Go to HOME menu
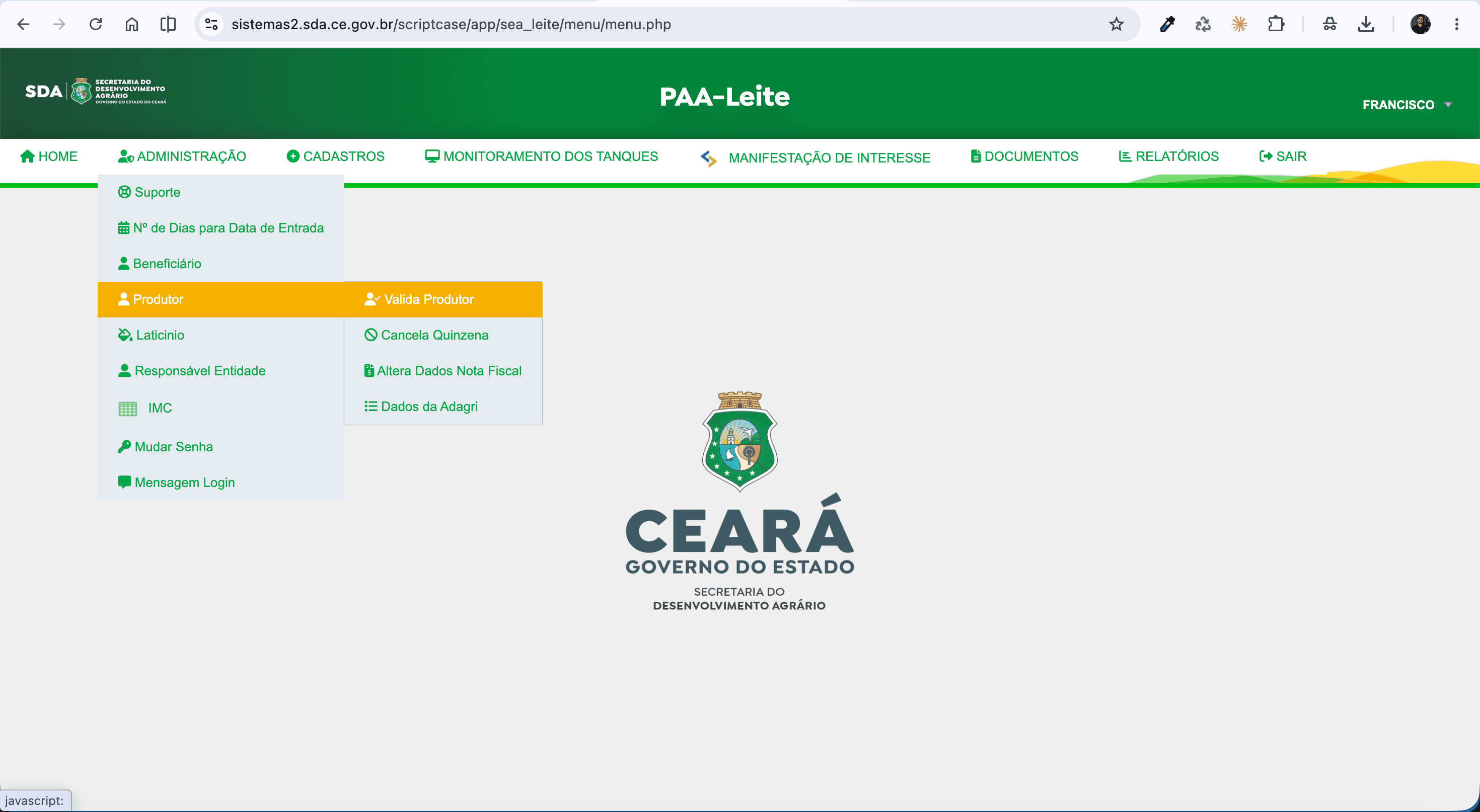The image size is (1480, 812). click(x=49, y=156)
